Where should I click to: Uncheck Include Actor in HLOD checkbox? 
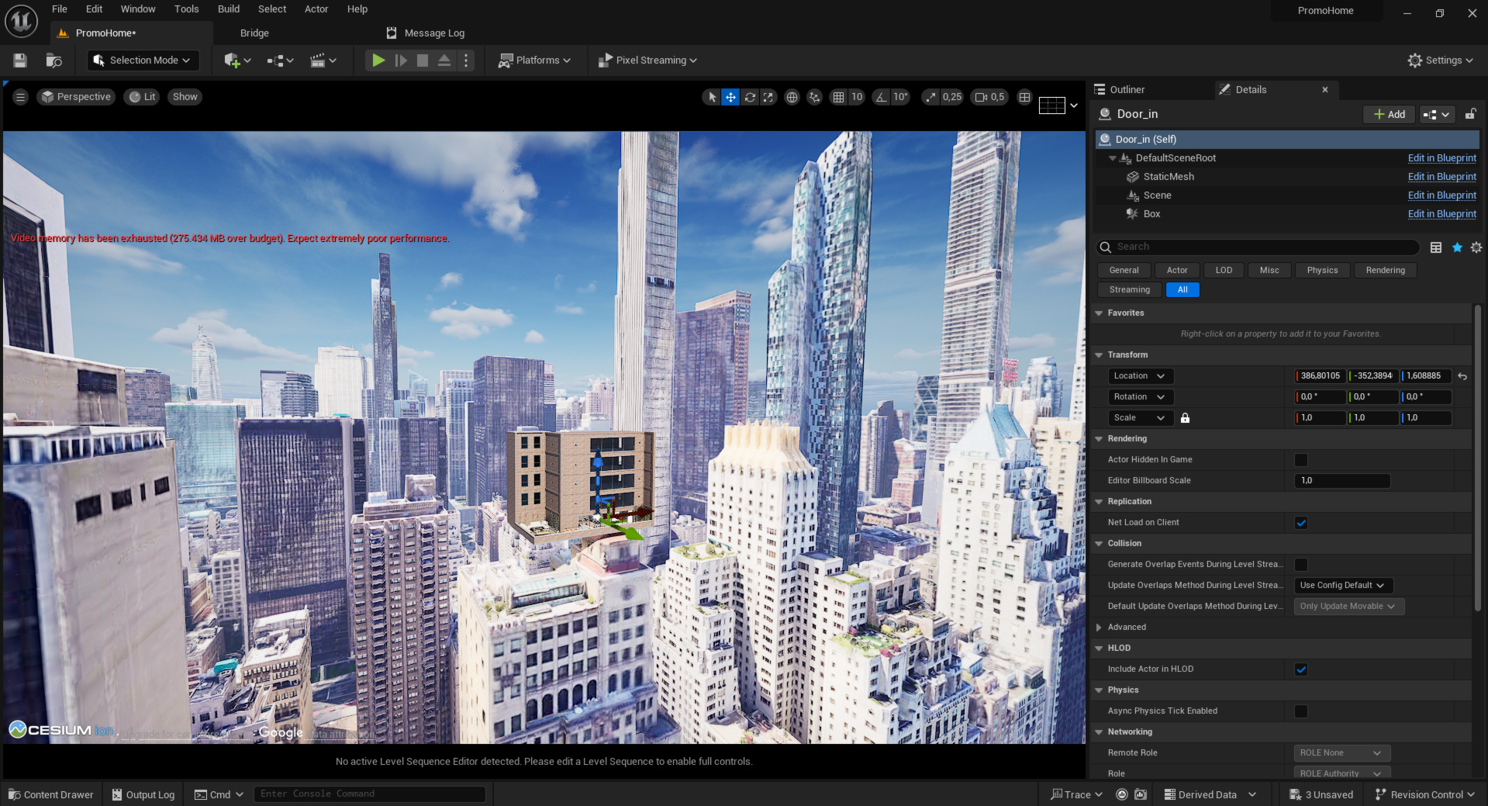(1301, 670)
